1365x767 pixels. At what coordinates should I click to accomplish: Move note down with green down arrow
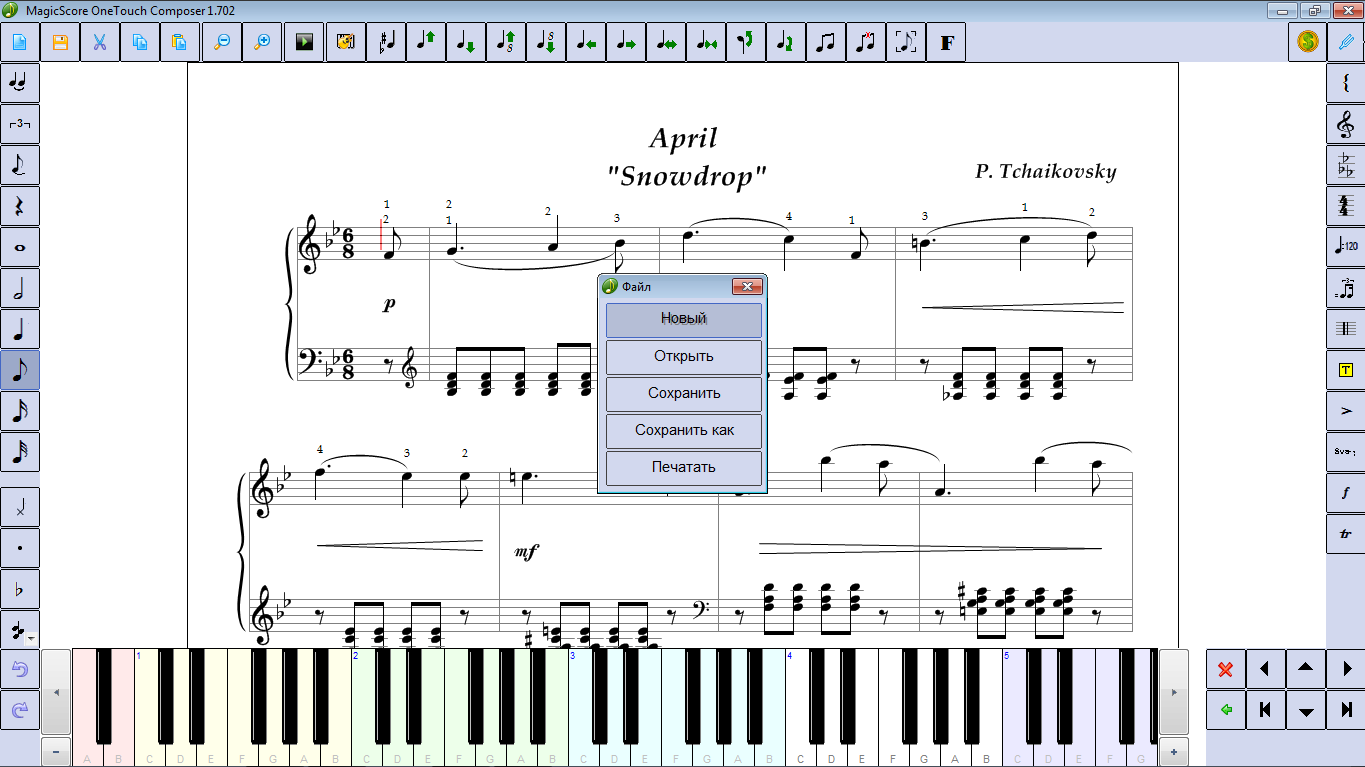466,43
